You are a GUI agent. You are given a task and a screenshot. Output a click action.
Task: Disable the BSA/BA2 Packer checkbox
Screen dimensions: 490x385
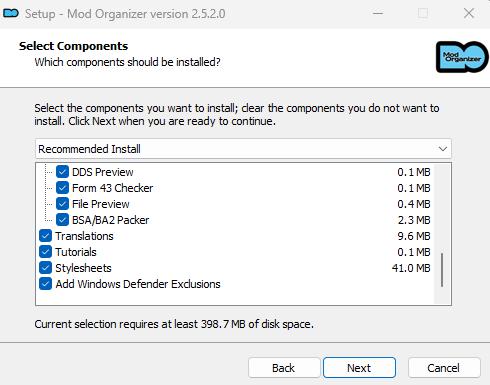62,220
